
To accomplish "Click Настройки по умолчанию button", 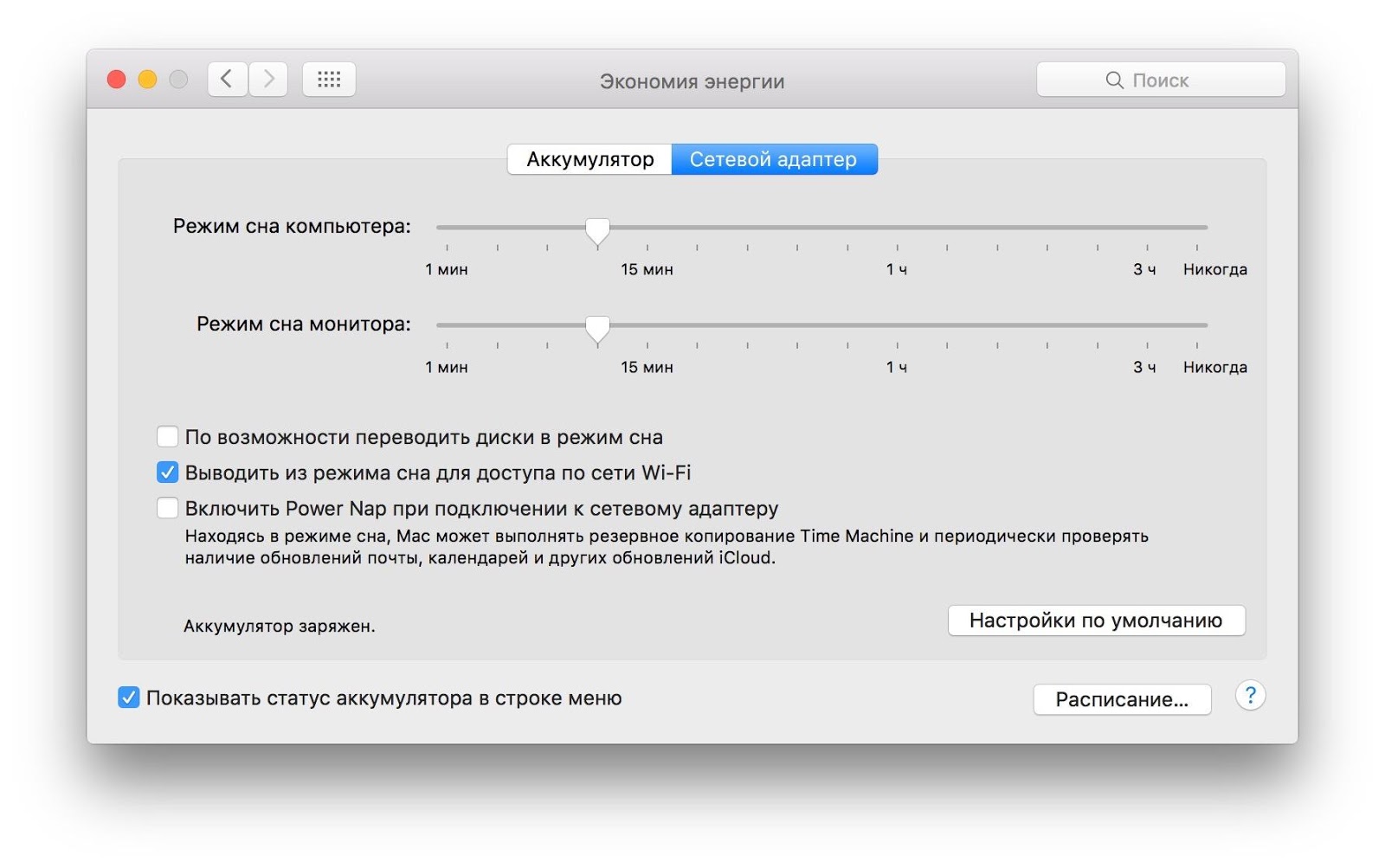I will point(1096,620).
